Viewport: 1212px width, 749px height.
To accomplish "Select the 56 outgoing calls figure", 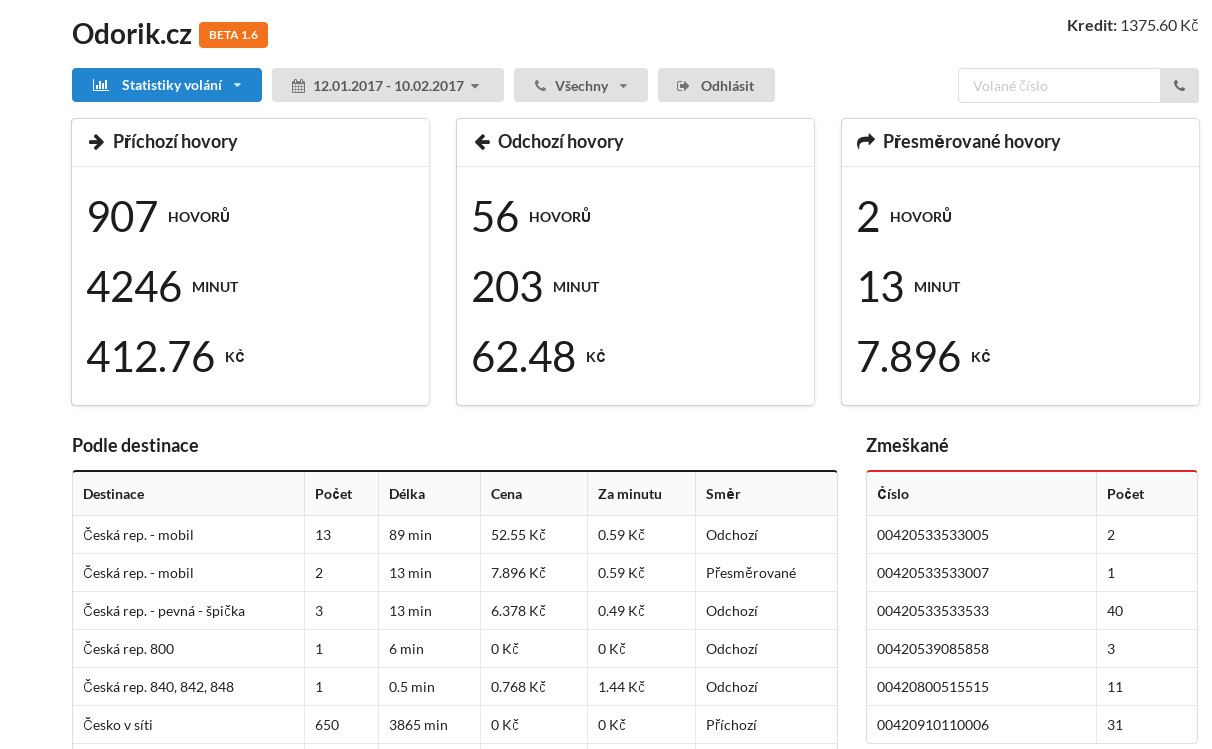I will (495, 217).
